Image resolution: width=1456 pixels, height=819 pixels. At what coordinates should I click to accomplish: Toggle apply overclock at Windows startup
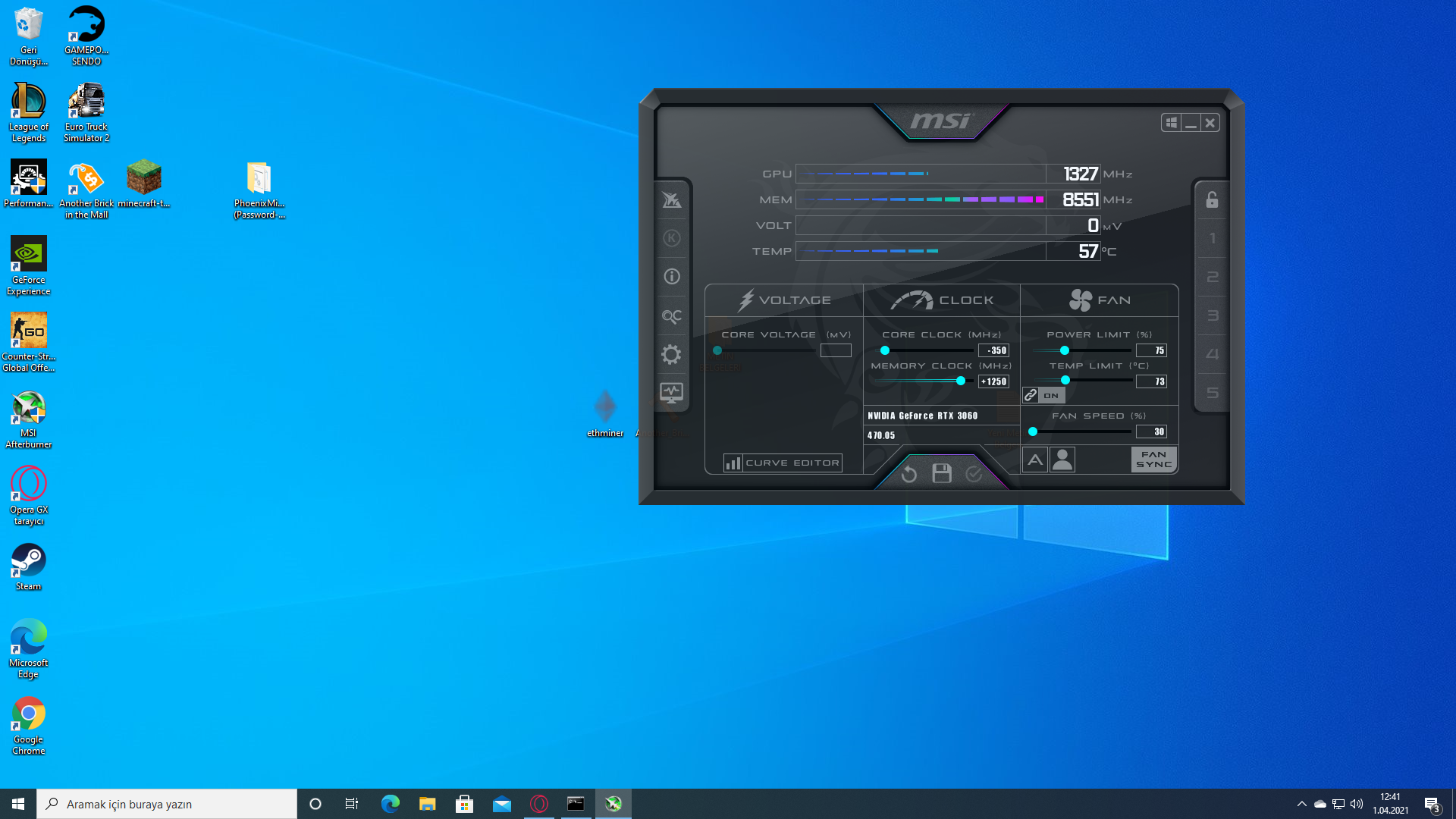(x=1172, y=122)
